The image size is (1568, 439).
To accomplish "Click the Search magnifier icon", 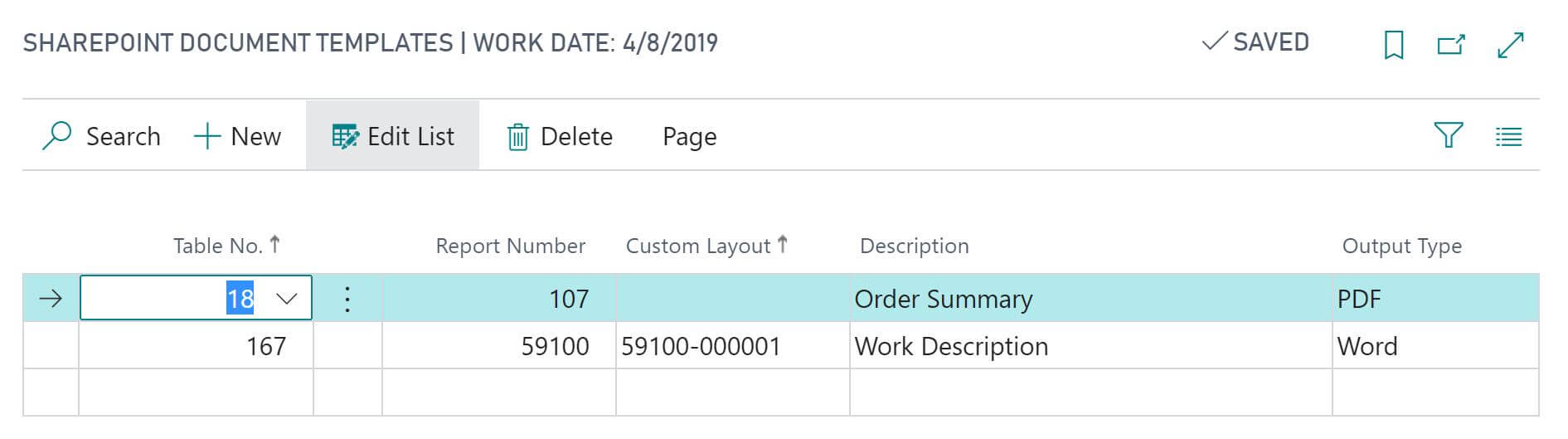I will tap(56, 135).
